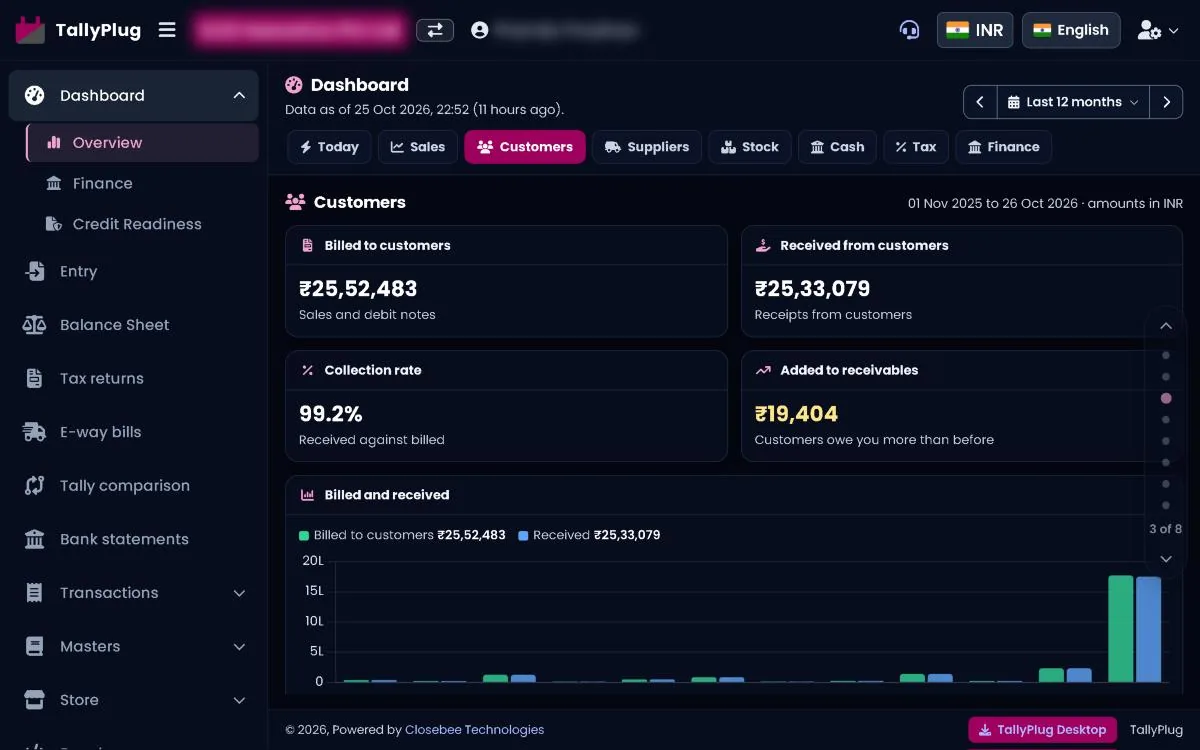Switch to Suppliers tab
The width and height of the screenshot is (1200, 750).
[647, 147]
